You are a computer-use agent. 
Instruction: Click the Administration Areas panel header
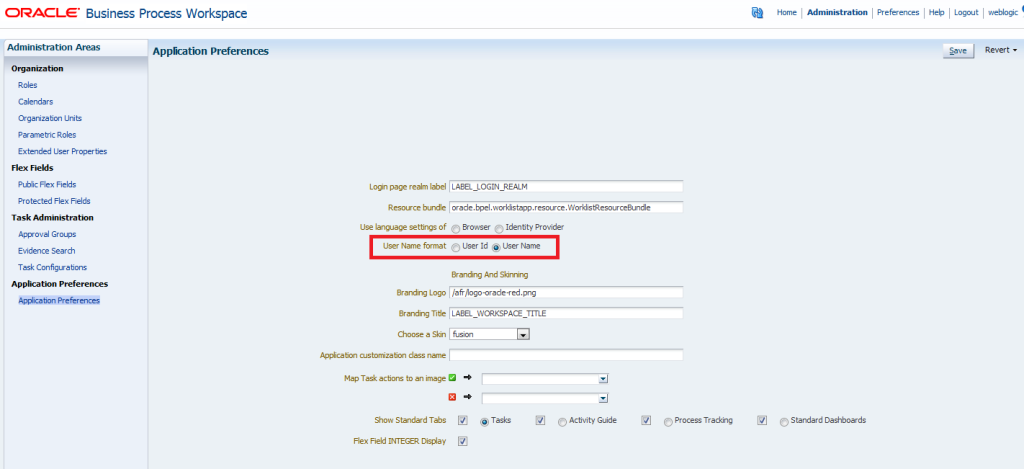(74, 48)
